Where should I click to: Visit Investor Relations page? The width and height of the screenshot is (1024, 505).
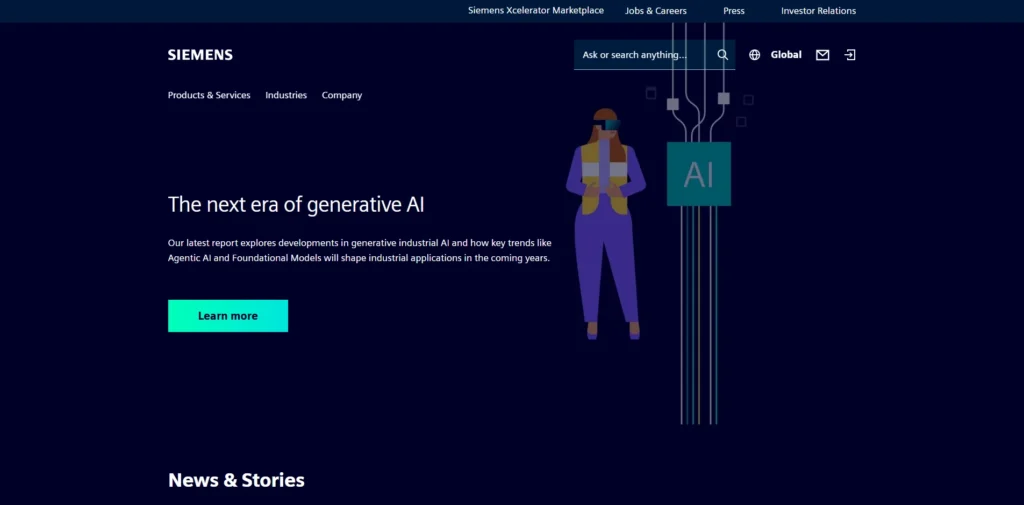(818, 10)
